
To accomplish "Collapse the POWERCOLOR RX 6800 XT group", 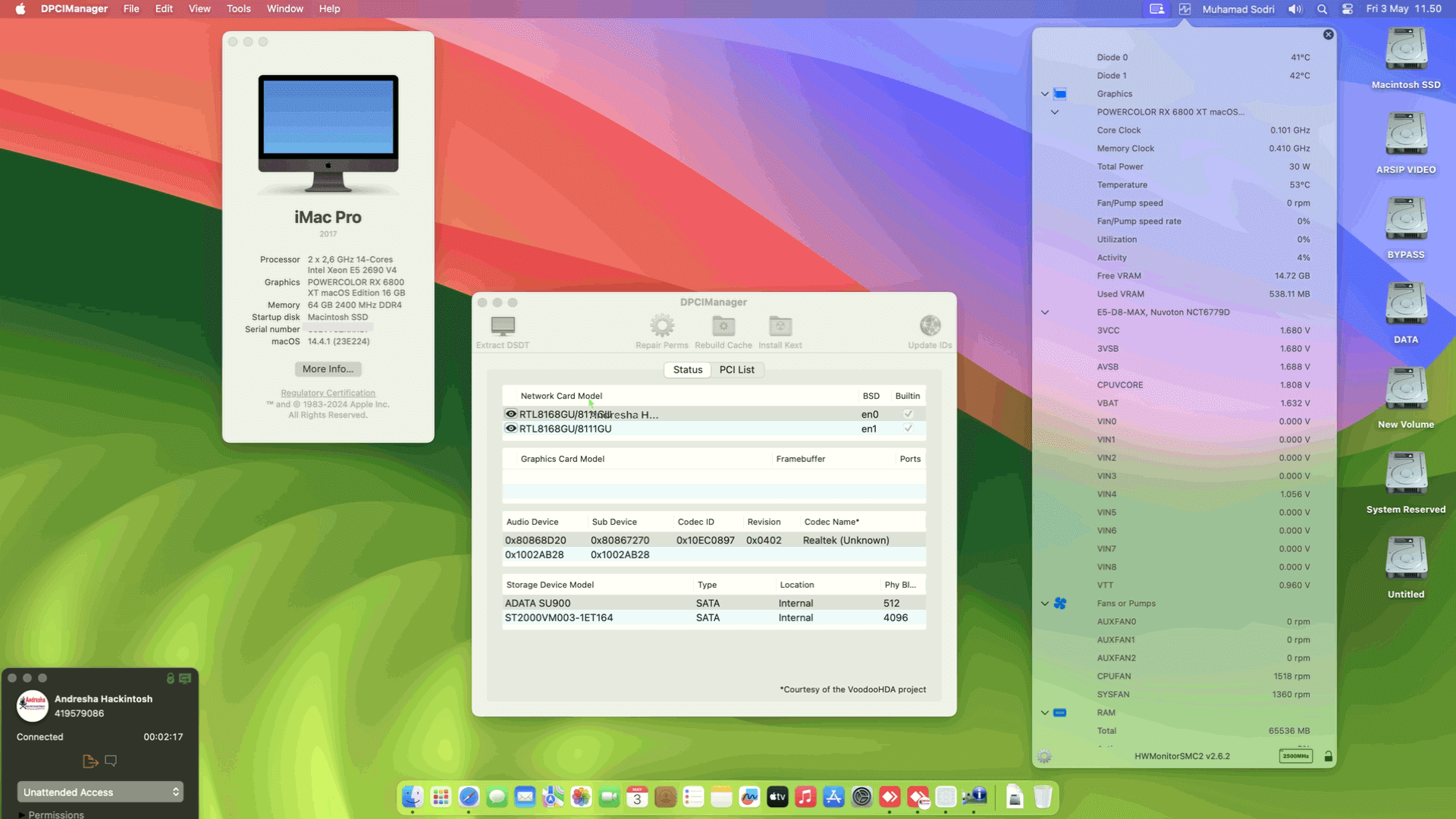I will coord(1054,112).
